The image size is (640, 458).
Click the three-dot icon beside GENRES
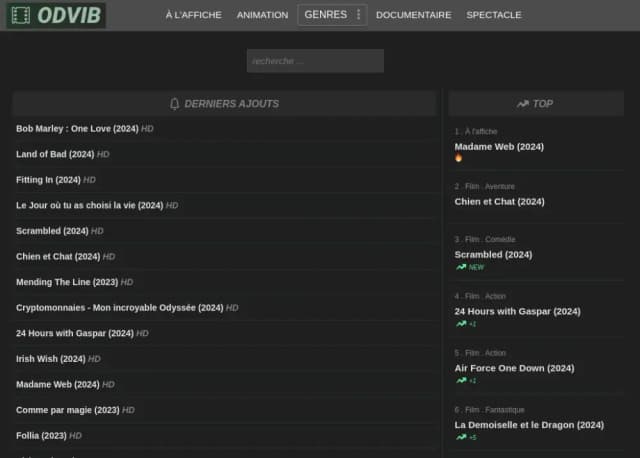358,15
